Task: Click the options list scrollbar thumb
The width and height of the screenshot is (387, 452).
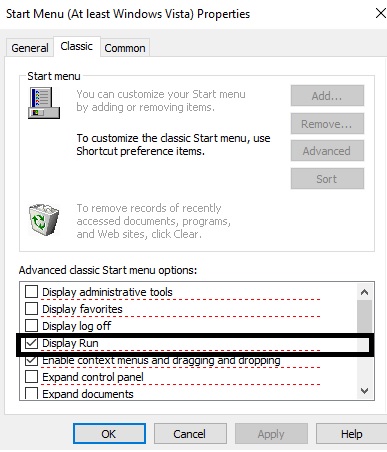Action: [x=364, y=317]
